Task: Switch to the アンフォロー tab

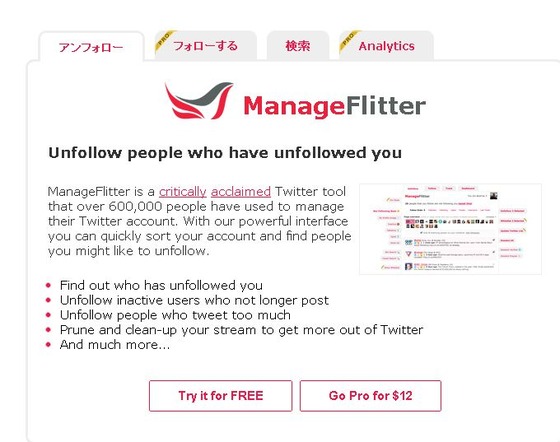Action: tap(91, 47)
